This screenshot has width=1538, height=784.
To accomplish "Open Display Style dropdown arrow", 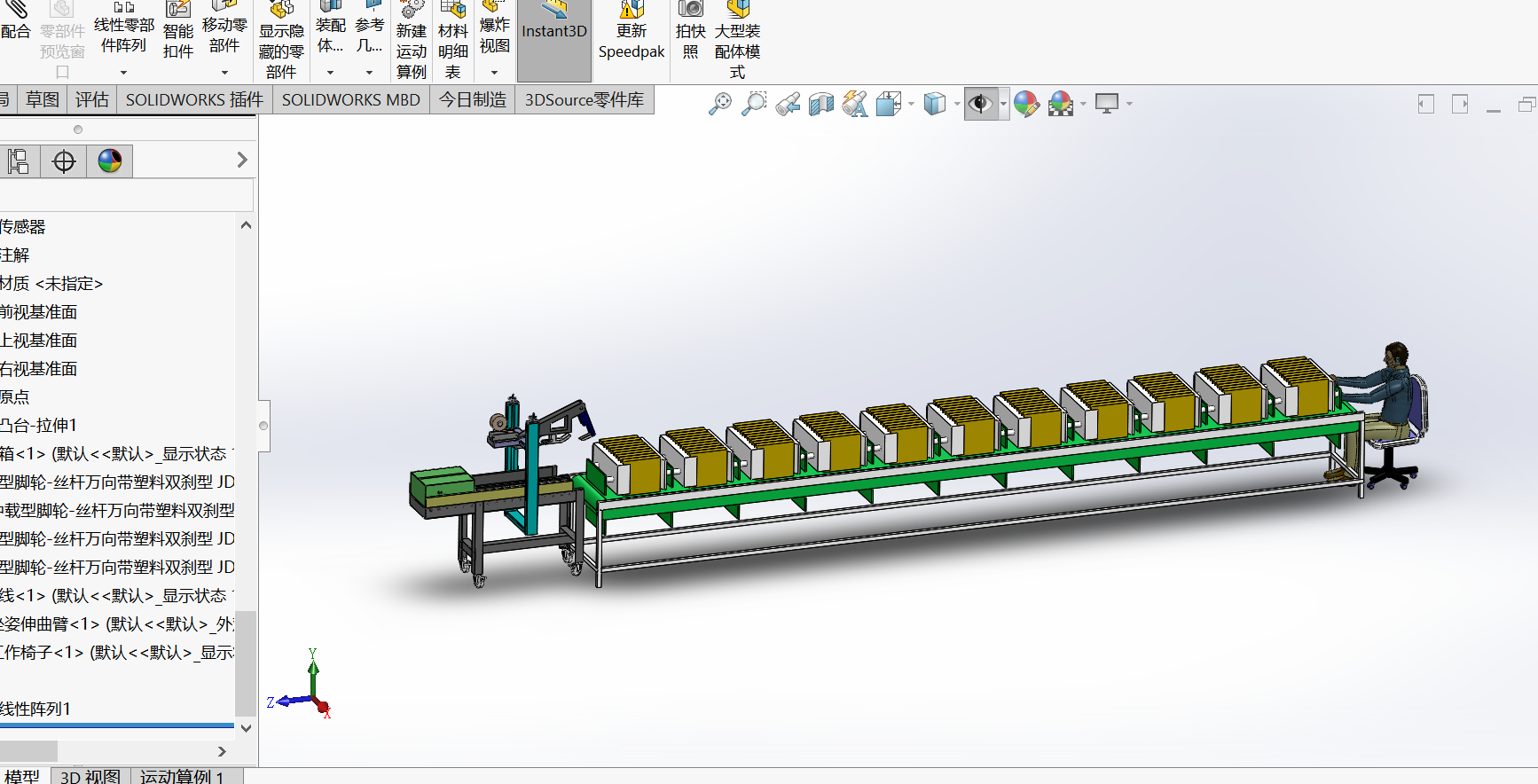I will [x=957, y=104].
